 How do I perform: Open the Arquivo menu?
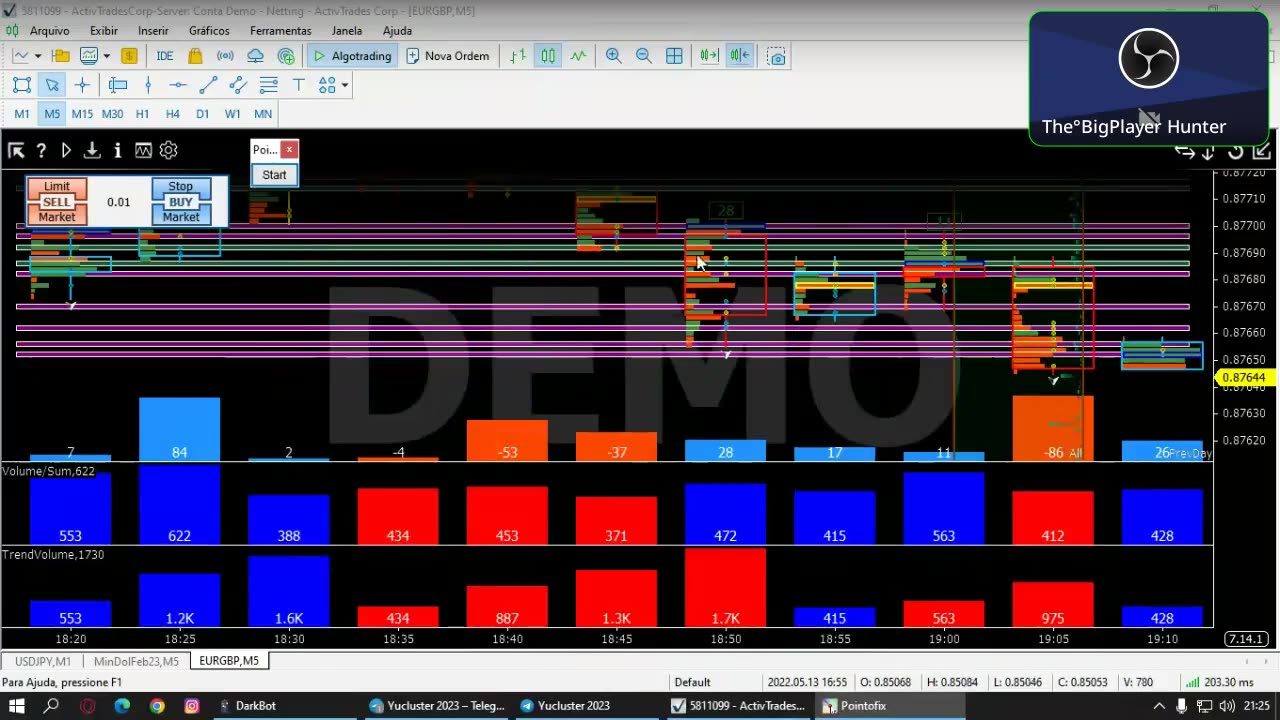[50, 31]
